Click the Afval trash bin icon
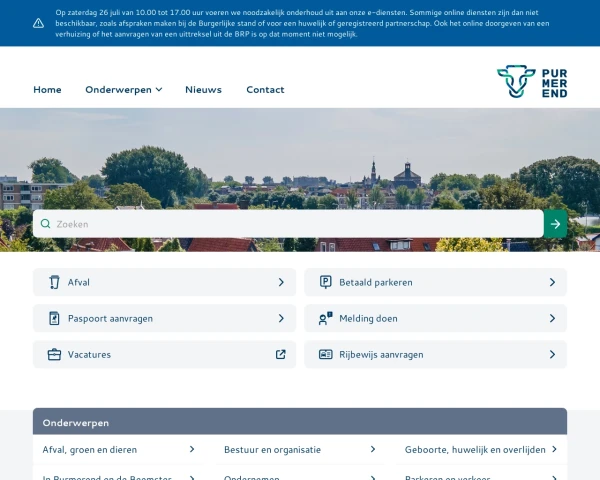The width and height of the screenshot is (600, 480). pyautogui.click(x=54, y=282)
